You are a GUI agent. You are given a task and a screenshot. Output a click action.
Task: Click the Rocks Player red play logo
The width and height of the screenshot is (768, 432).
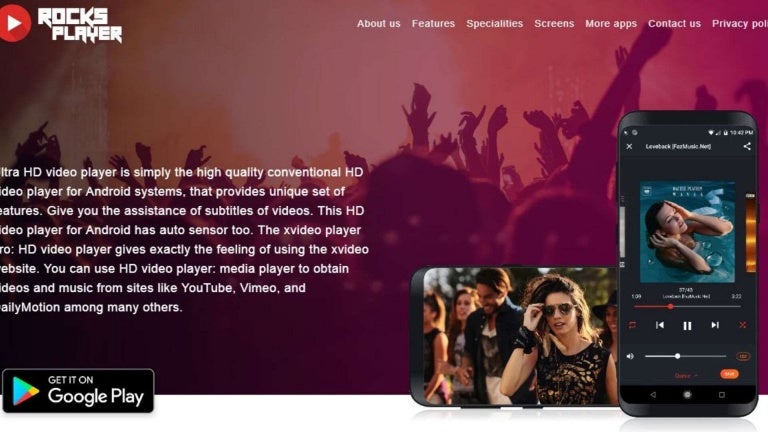[x=14, y=23]
